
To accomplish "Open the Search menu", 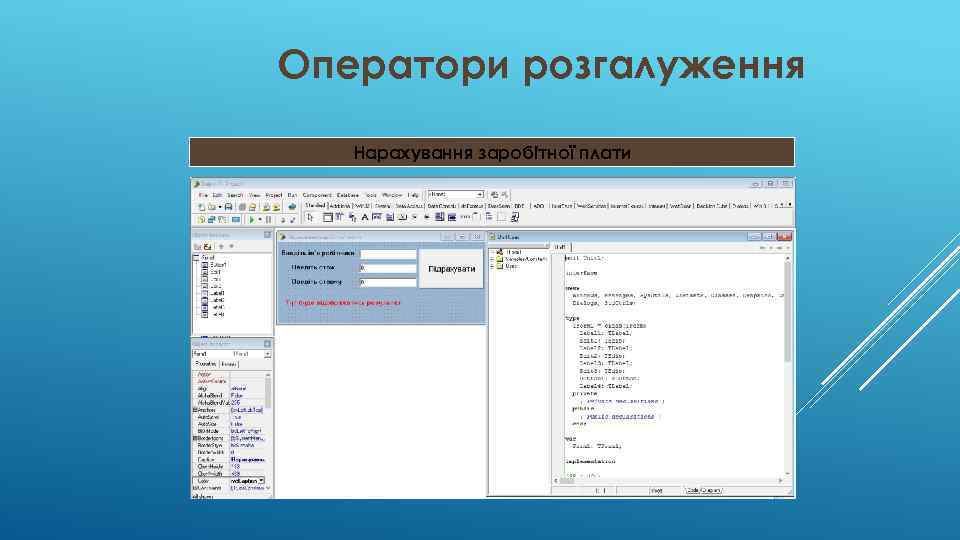I will [x=235, y=195].
